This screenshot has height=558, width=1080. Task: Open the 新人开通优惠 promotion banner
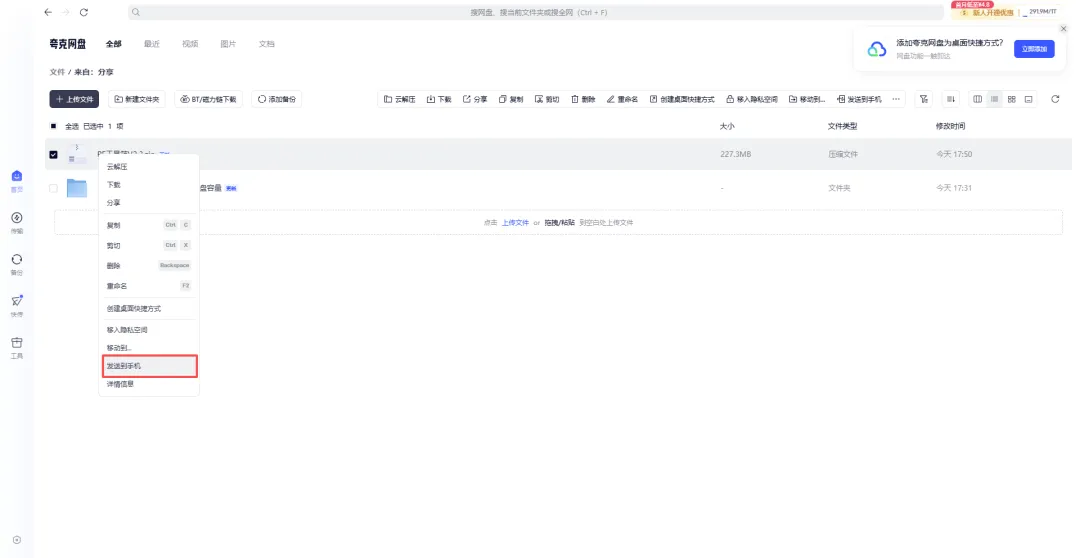point(986,12)
